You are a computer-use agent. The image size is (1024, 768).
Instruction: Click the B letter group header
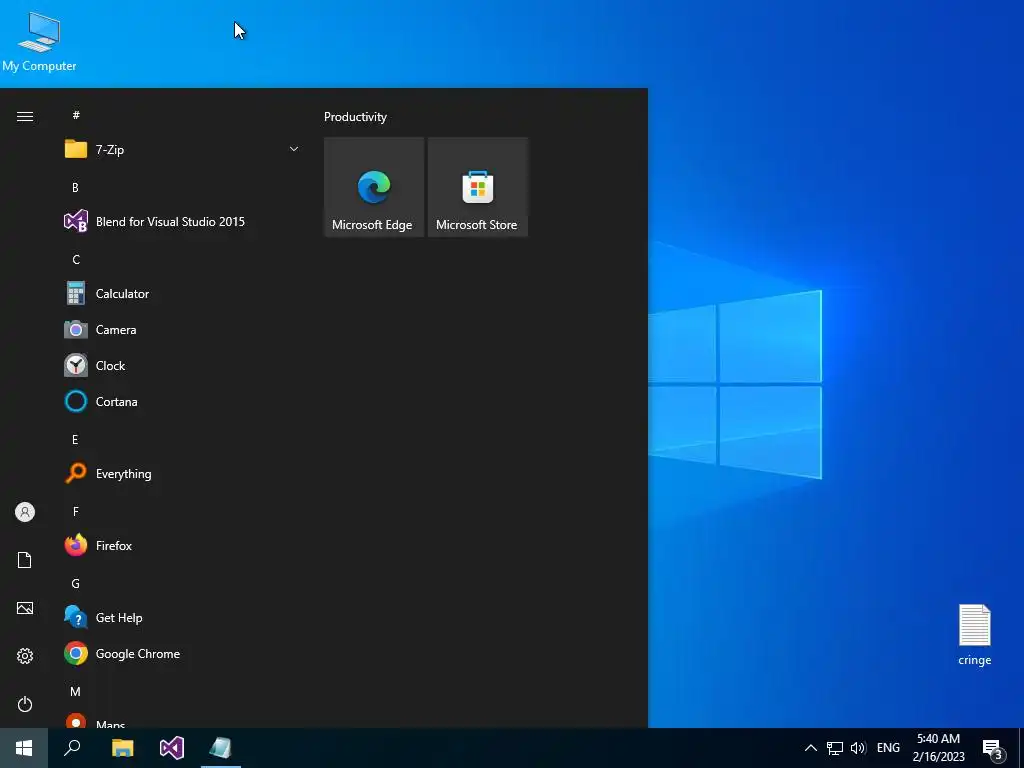coord(75,187)
